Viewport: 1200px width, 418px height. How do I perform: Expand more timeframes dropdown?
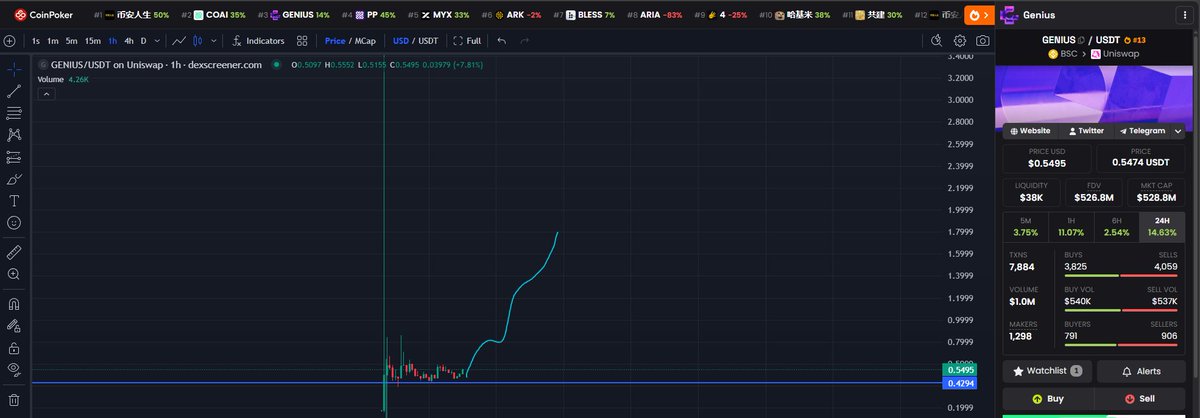pos(157,41)
